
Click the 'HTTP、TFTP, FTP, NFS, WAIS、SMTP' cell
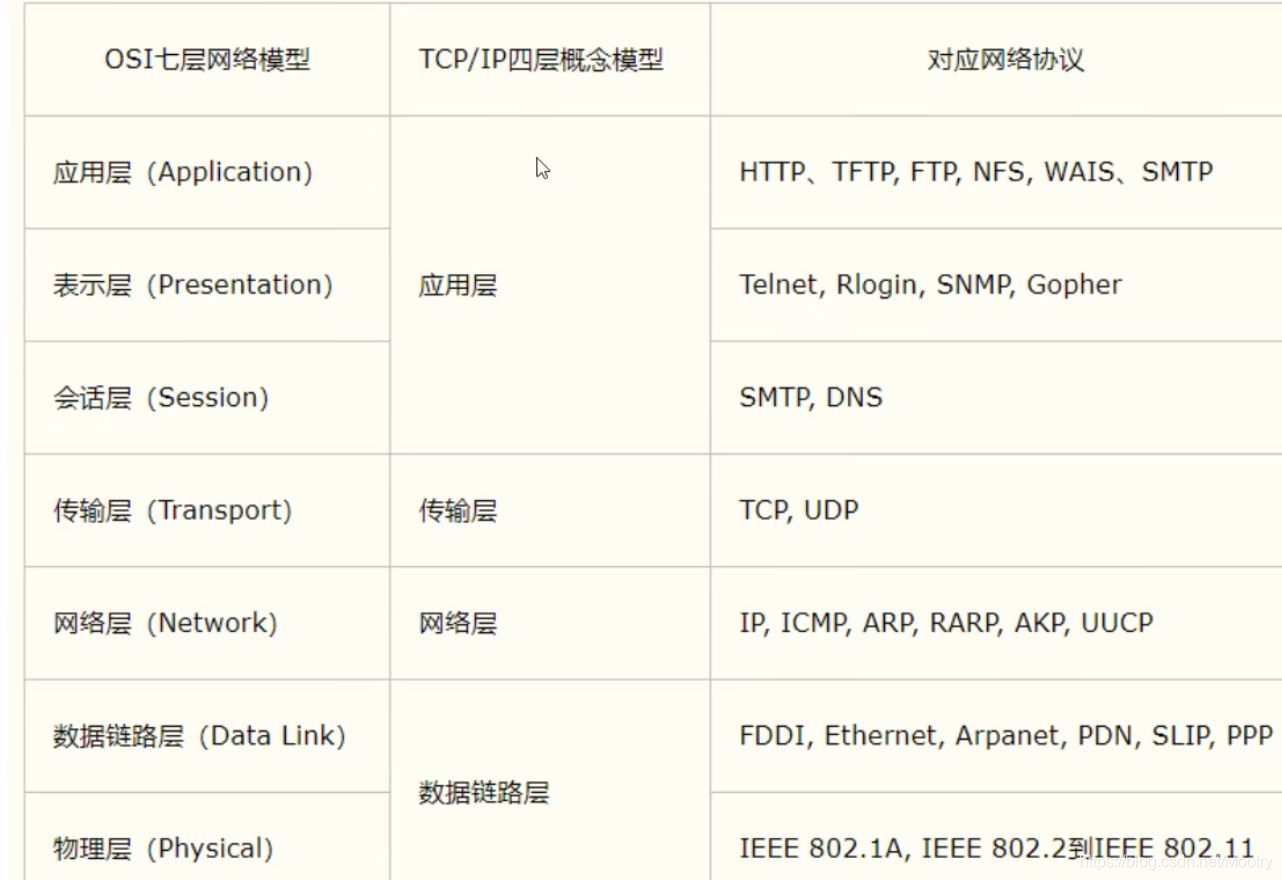click(x=996, y=172)
